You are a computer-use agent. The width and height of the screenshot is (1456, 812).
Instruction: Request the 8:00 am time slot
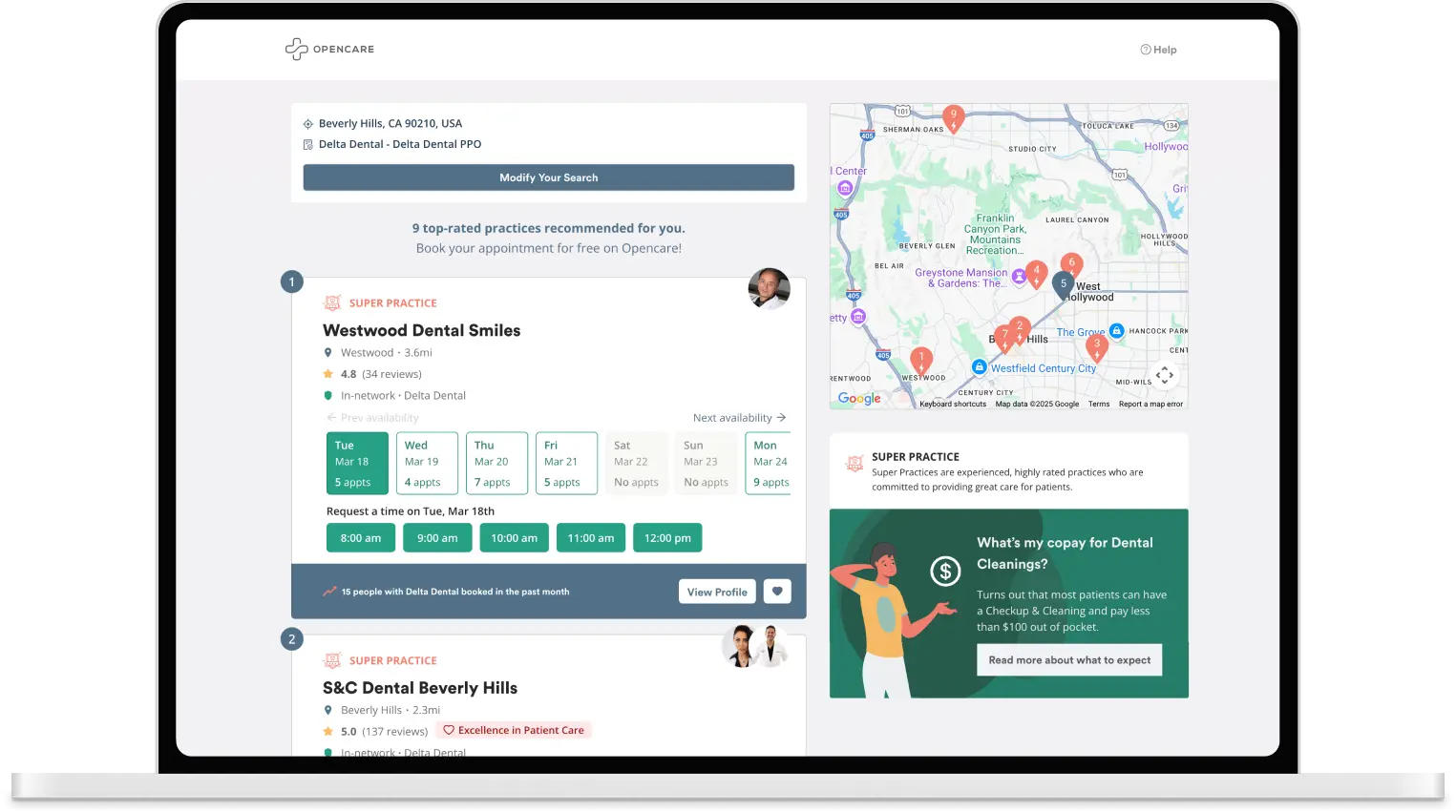coord(361,538)
